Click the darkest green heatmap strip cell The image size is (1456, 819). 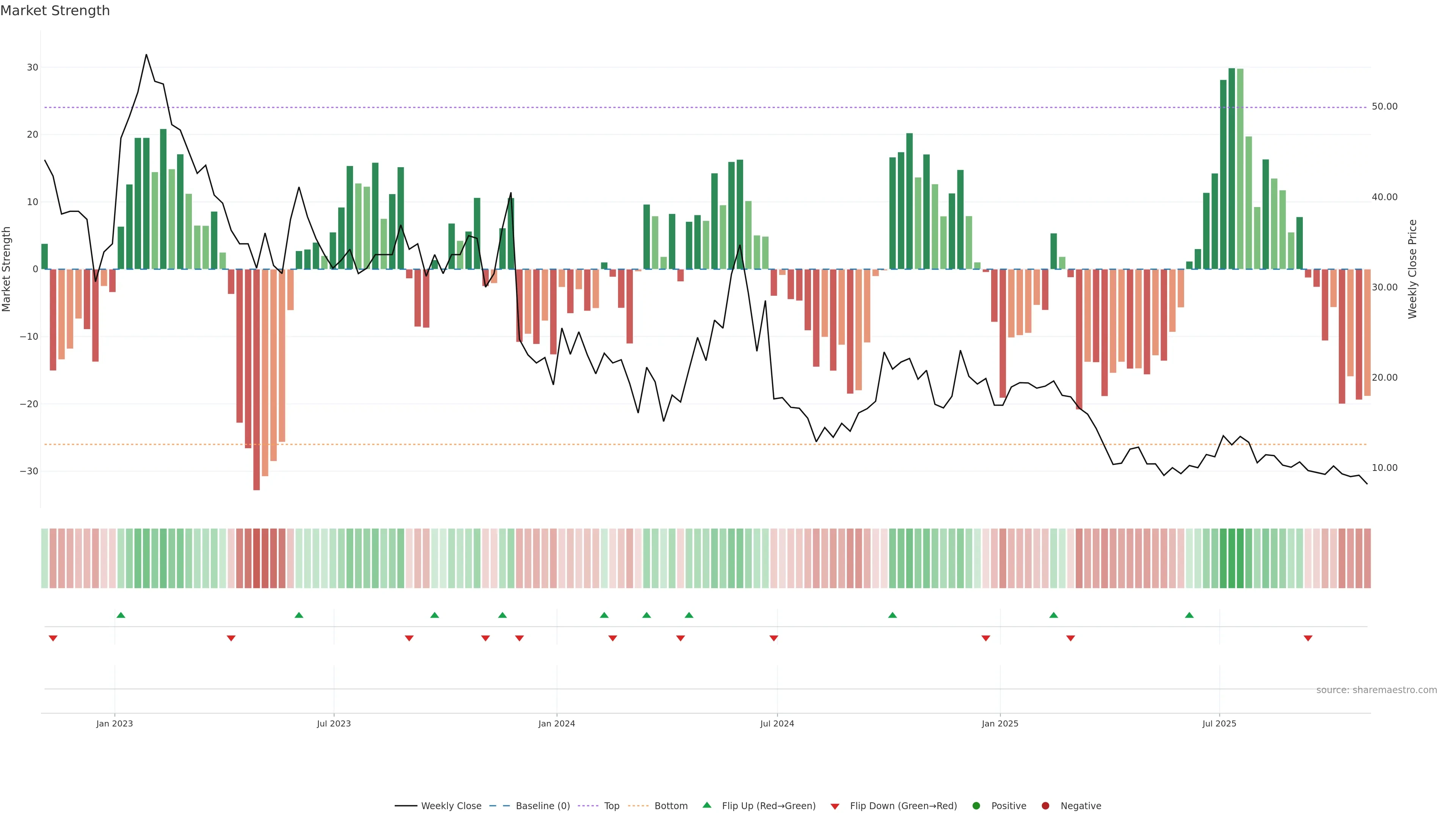pyautogui.click(x=1232, y=559)
